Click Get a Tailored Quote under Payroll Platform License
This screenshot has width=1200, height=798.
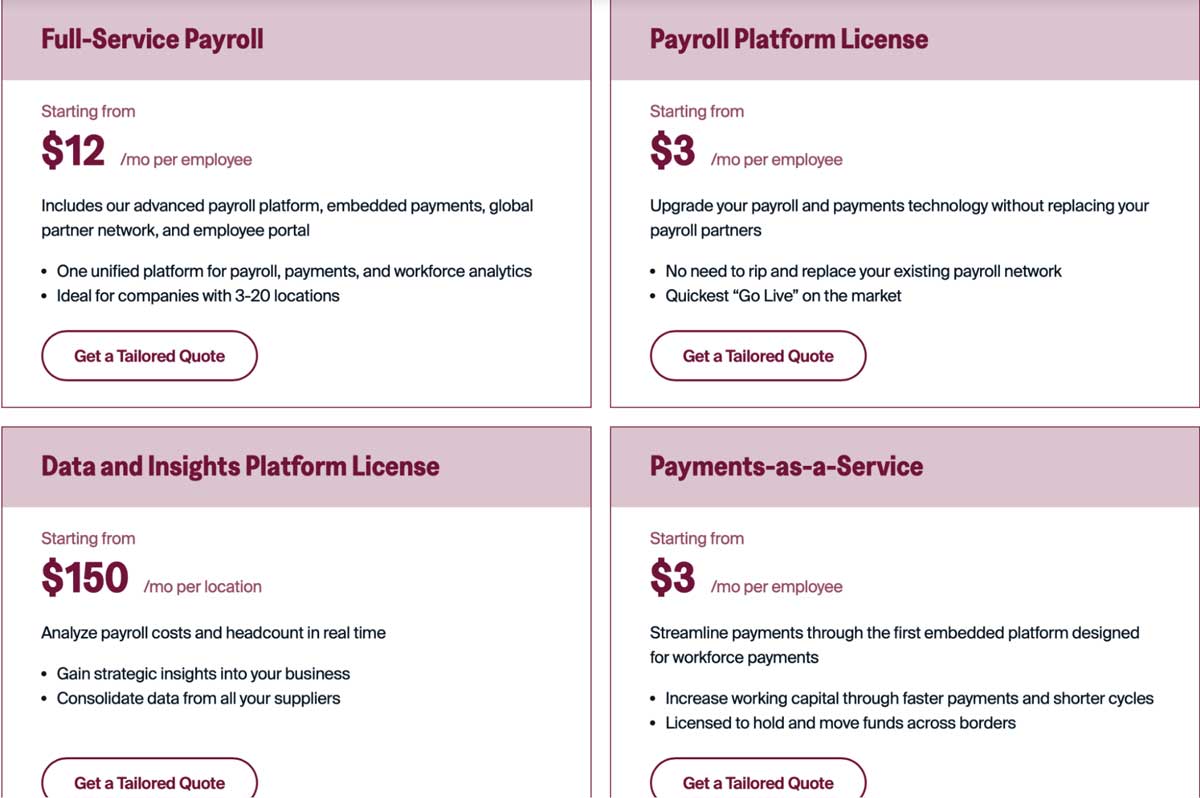(758, 355)
